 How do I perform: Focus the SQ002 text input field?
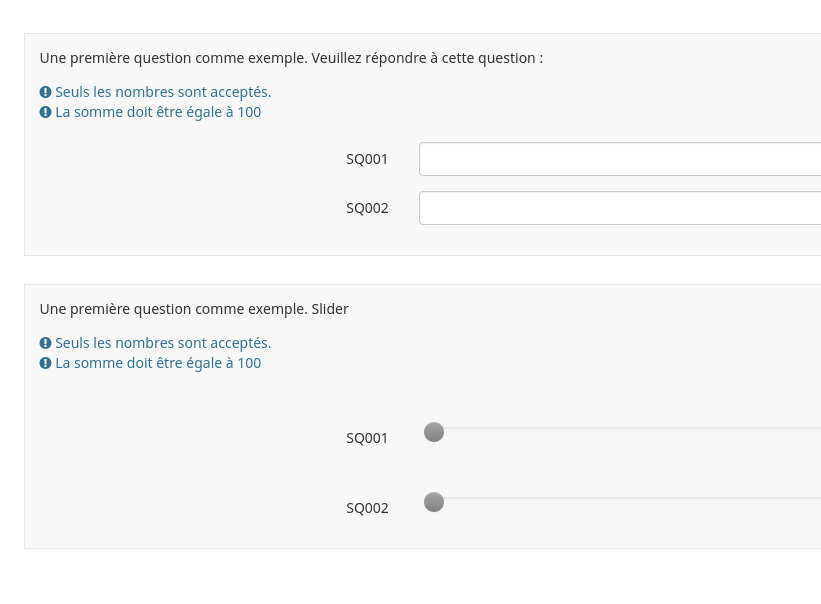(x=620, y=208)
